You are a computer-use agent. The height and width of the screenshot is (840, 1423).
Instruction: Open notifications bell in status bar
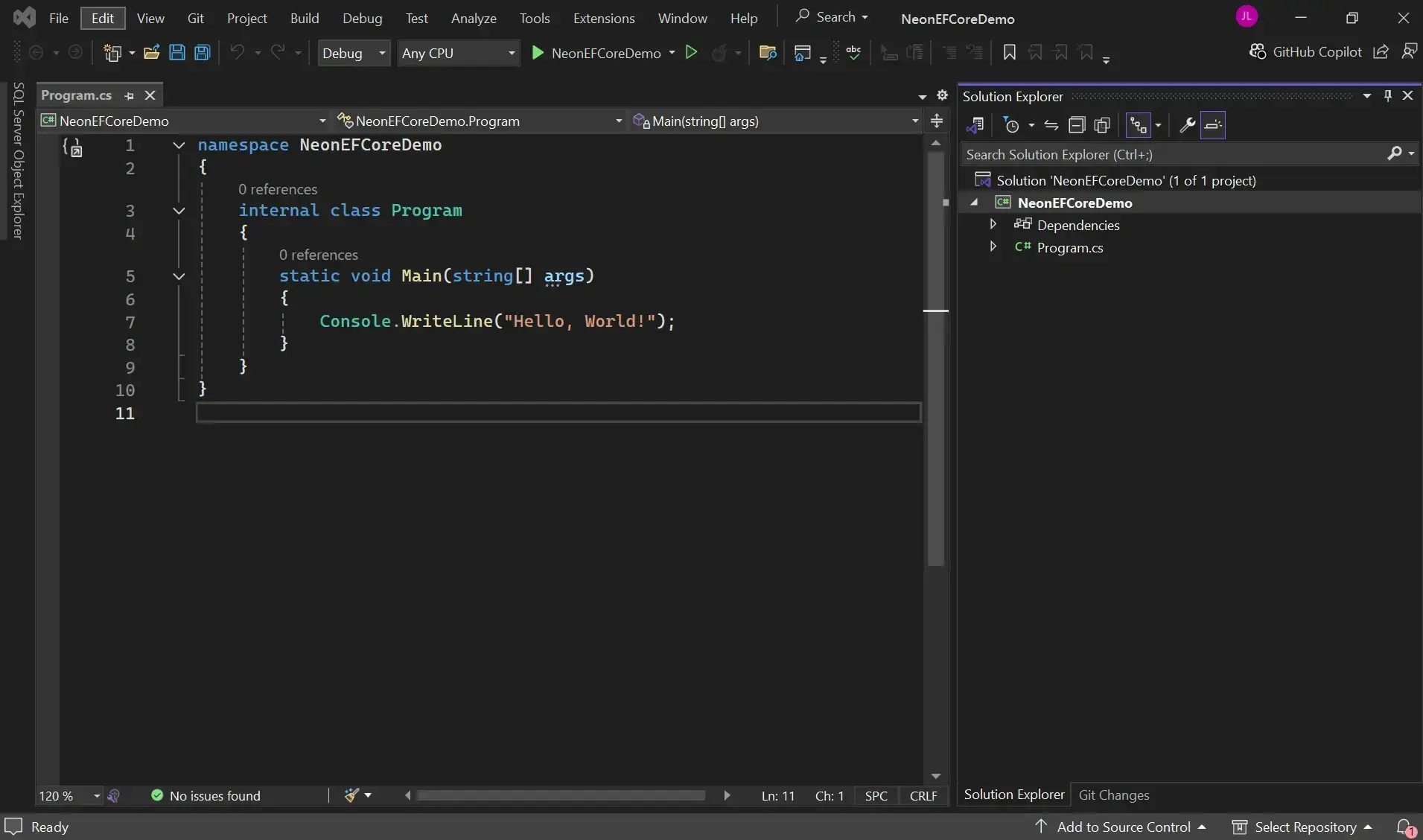point(1405,827)
